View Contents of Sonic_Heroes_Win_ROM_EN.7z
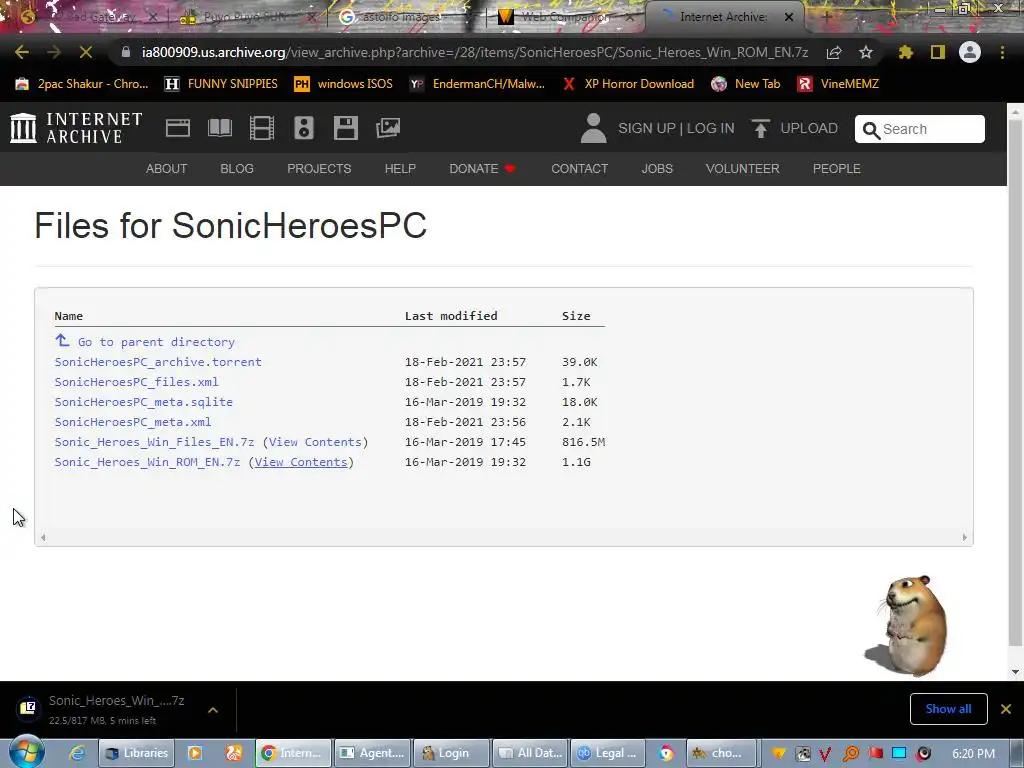The width and height of the screenshot is (1024, 768). (x=301, y=462)
